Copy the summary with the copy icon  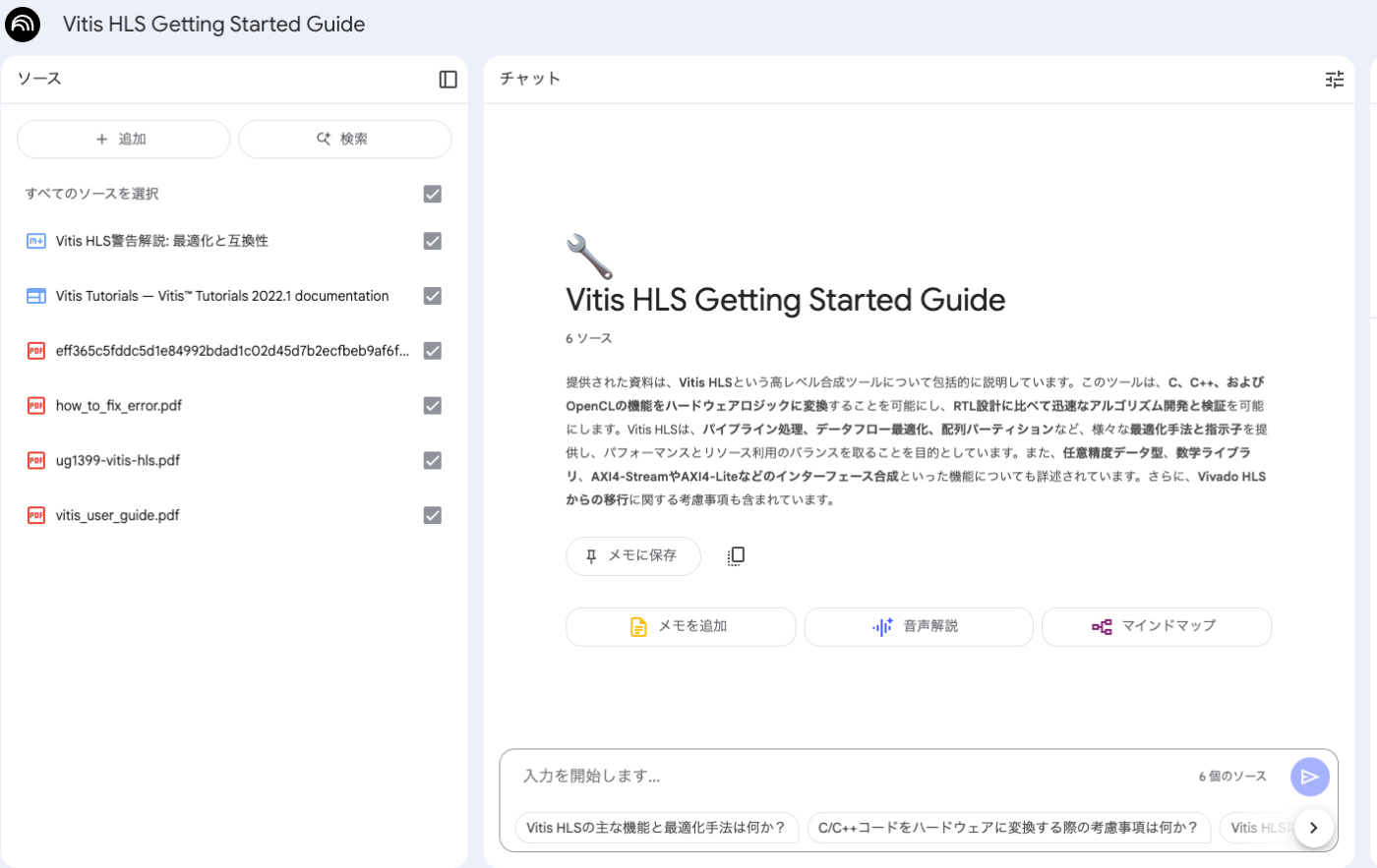(x=736, y=556)
